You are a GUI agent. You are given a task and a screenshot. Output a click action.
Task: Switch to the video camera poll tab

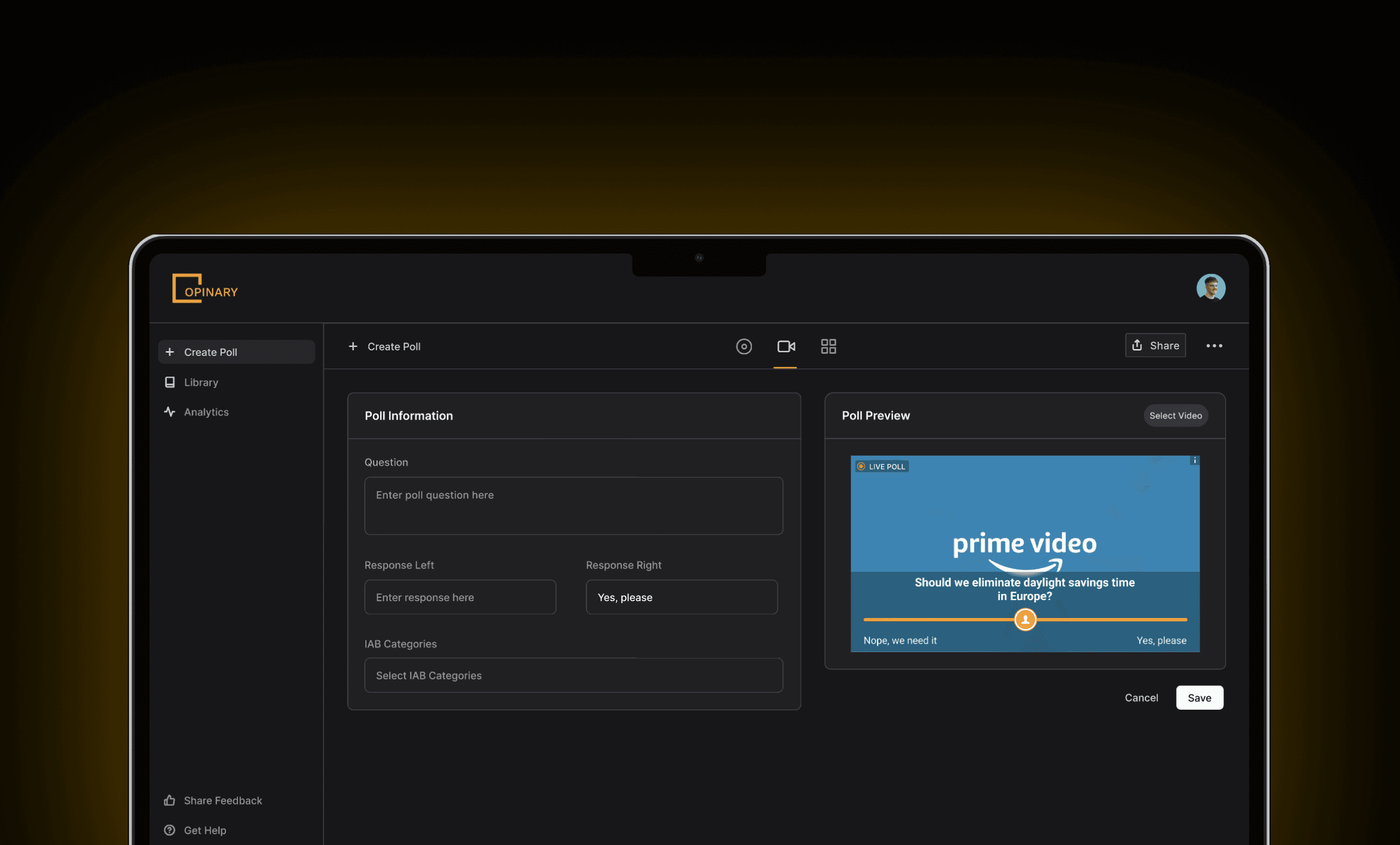coord(786,346)
